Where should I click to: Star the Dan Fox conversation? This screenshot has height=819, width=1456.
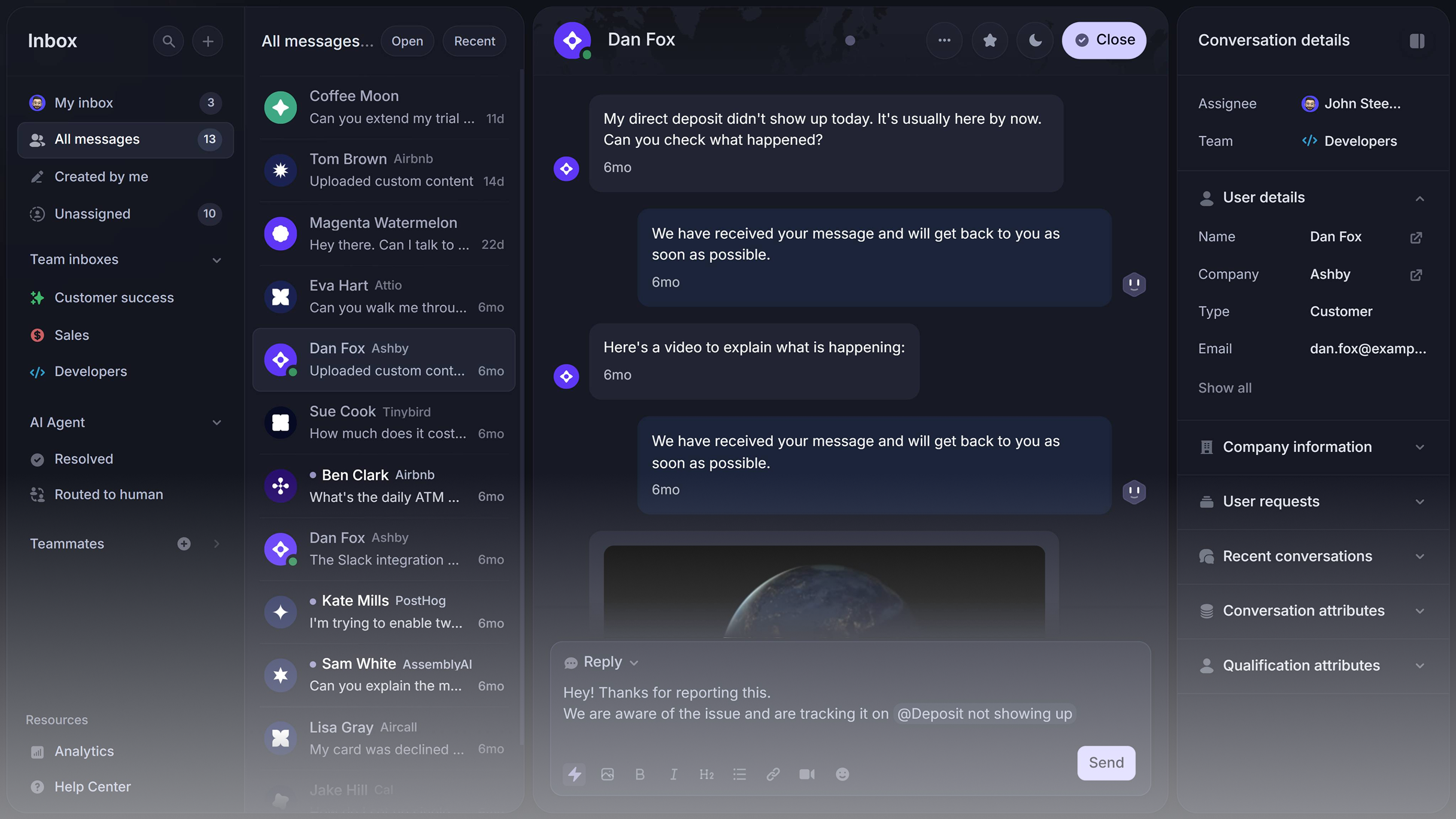point(990,40)
